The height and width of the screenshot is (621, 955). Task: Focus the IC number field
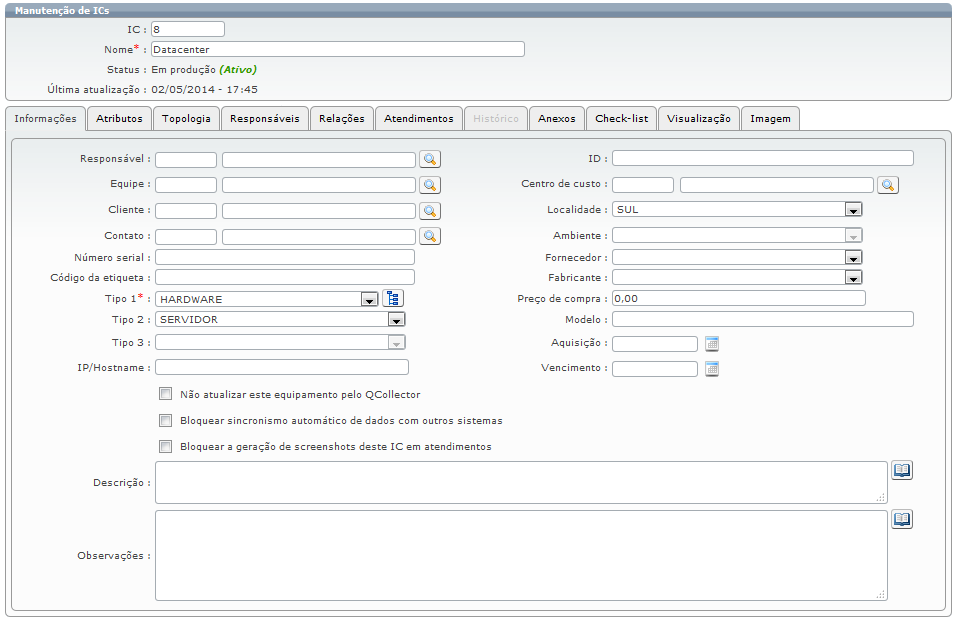[188, 29]
